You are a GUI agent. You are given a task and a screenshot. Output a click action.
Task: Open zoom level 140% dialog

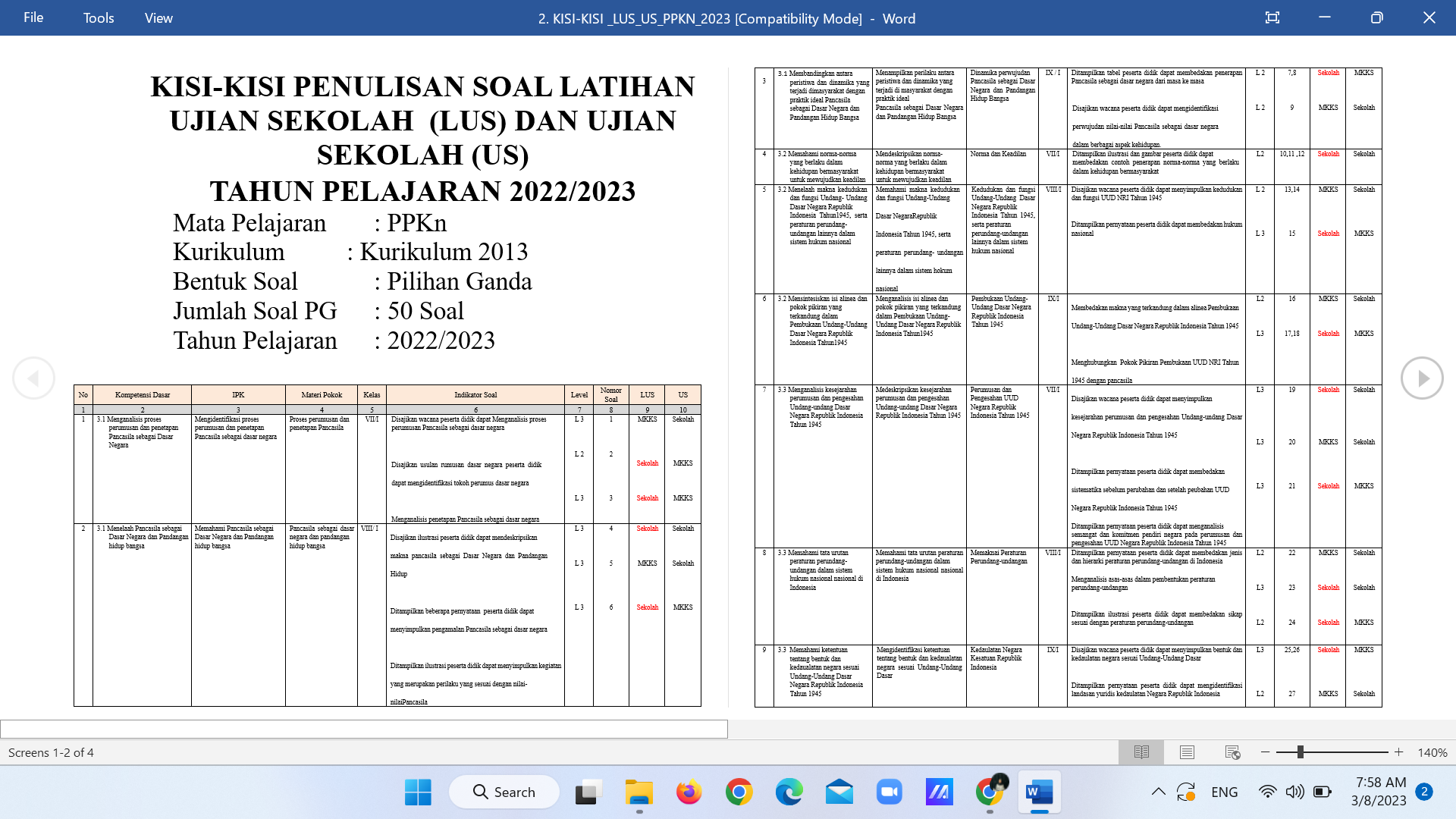[x=1432, y=752]
